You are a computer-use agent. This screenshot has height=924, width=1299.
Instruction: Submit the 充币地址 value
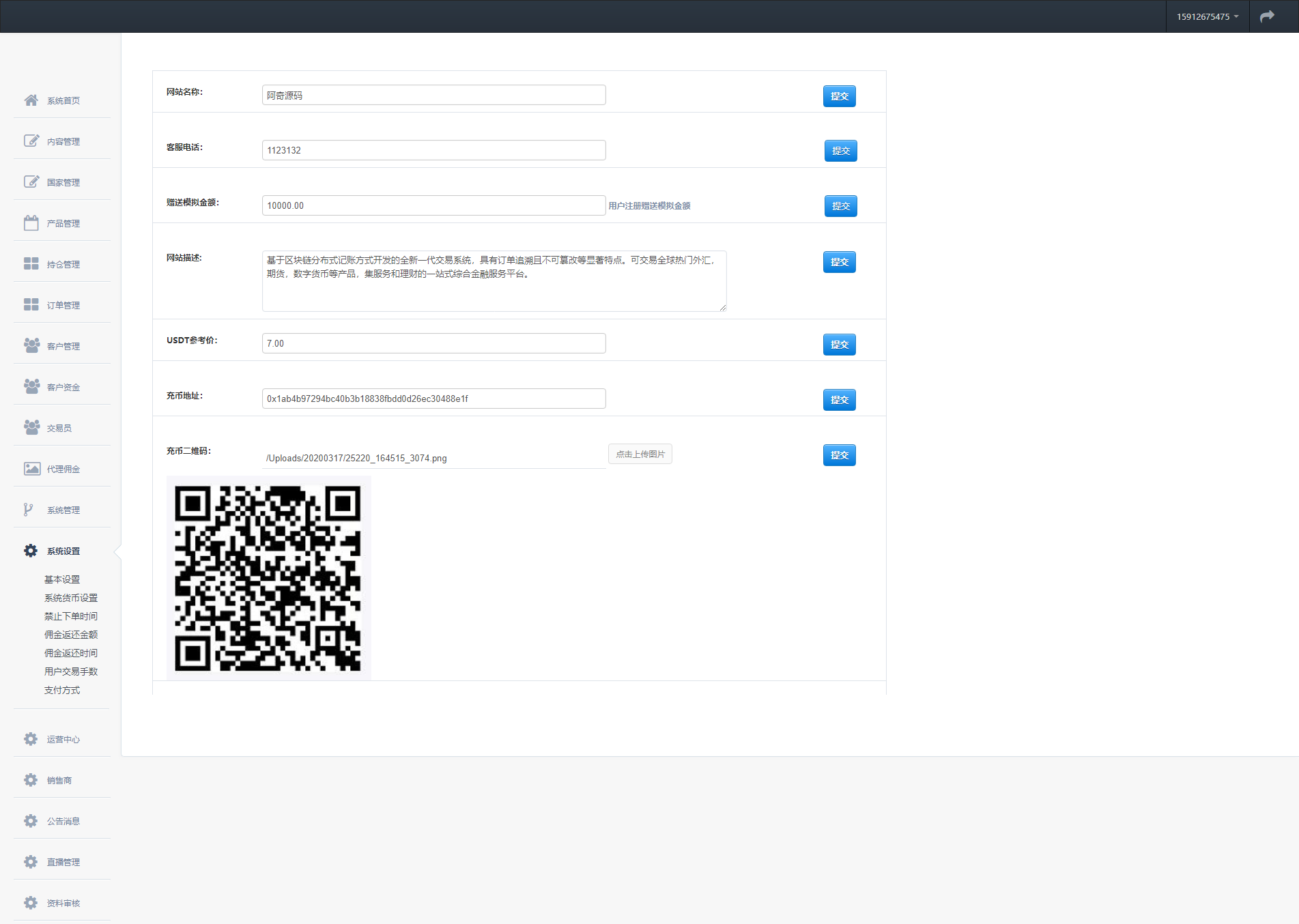click(x=839, y=400)
